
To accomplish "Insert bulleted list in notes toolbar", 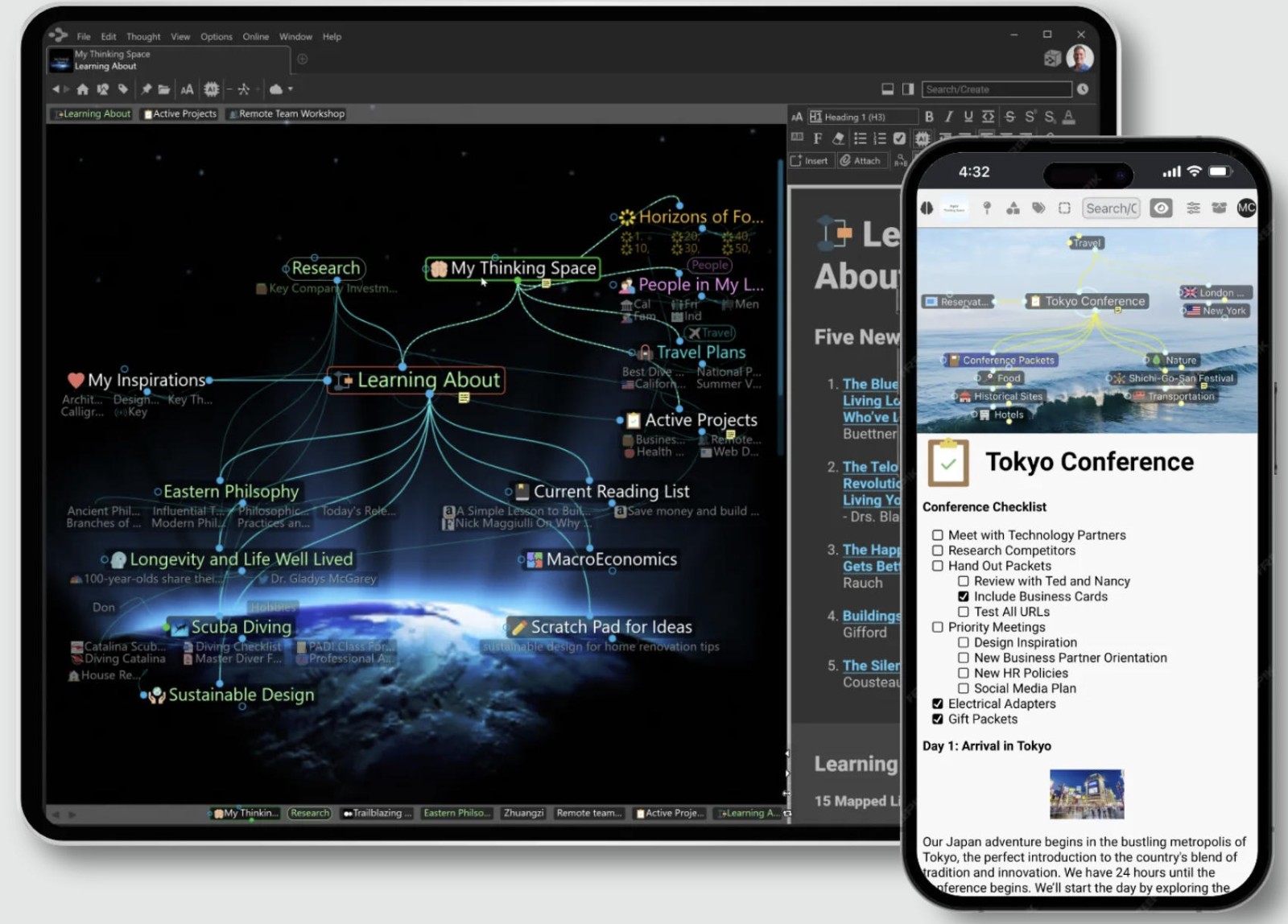I will point(860,138).
